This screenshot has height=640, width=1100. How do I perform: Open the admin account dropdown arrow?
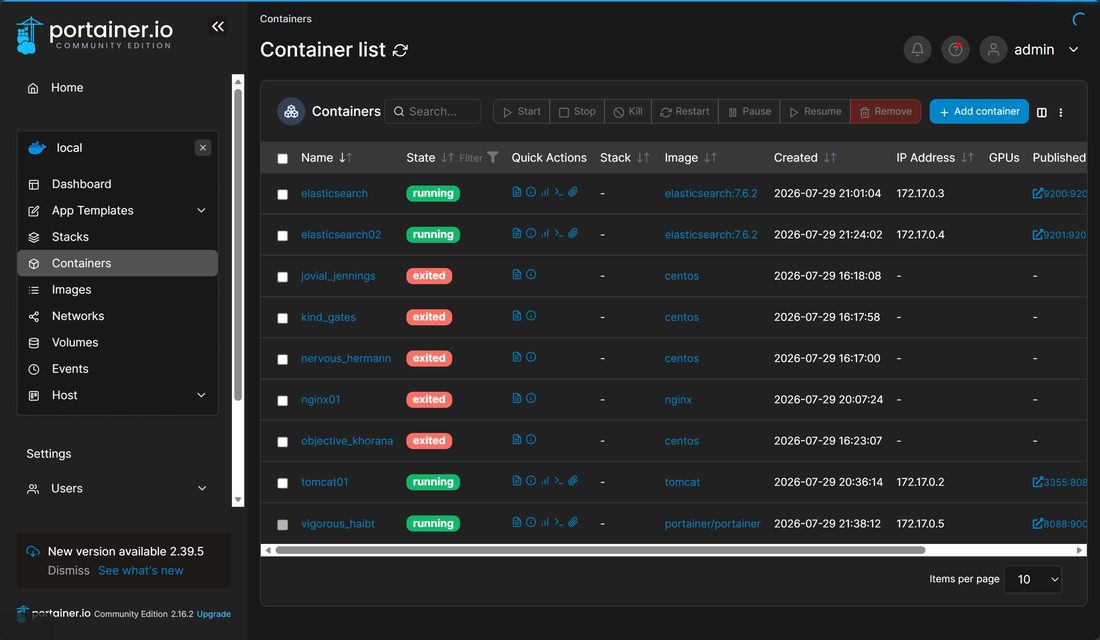1073,50
